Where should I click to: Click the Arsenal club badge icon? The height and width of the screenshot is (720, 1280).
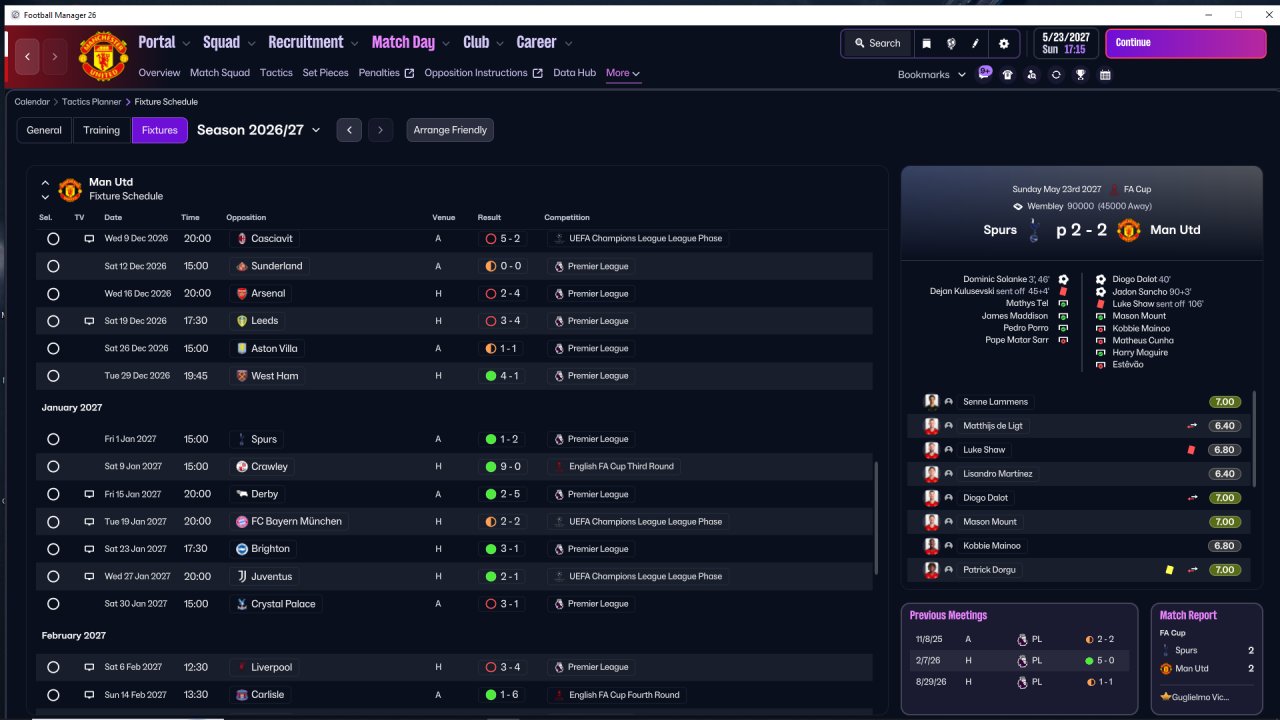(241, 294)
